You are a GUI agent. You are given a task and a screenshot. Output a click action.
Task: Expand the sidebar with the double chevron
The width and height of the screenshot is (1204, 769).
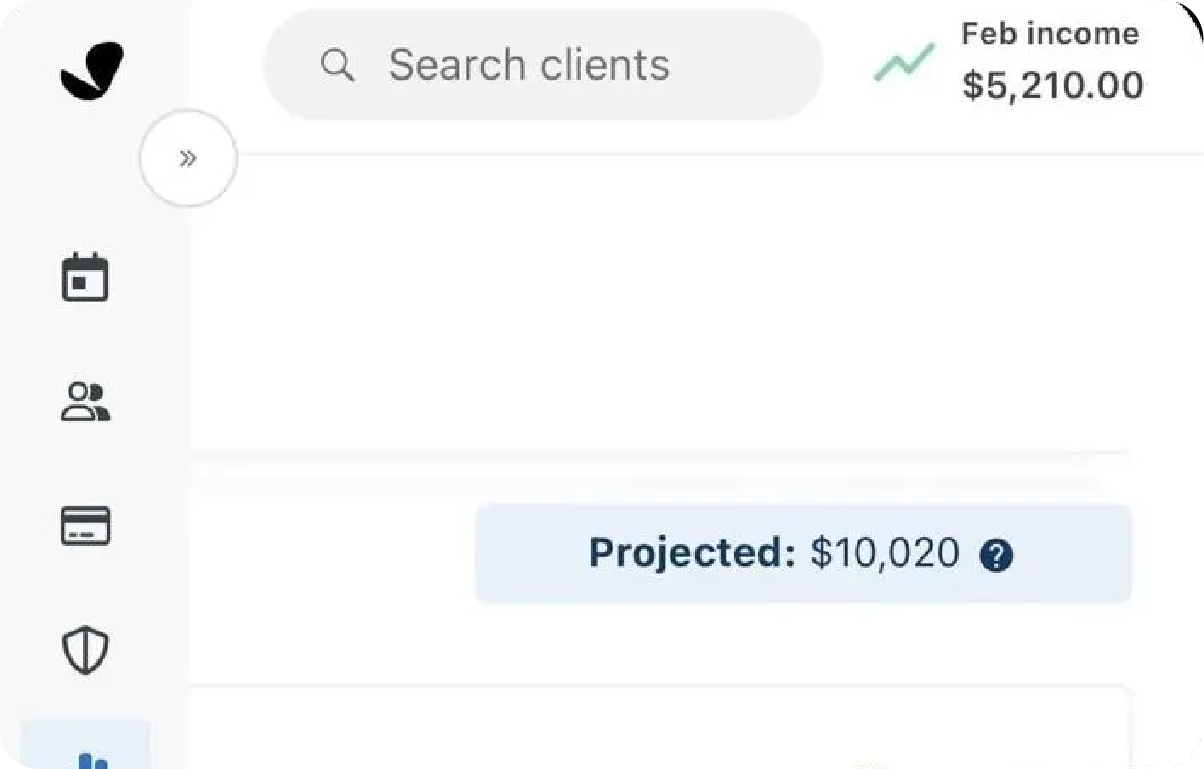pos(188,158)
